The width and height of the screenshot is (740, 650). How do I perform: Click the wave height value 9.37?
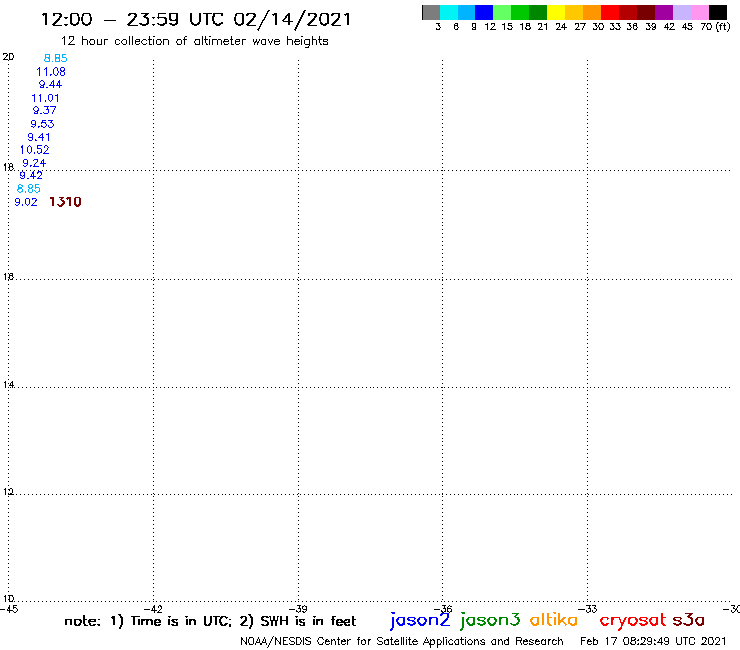point(44,110)
